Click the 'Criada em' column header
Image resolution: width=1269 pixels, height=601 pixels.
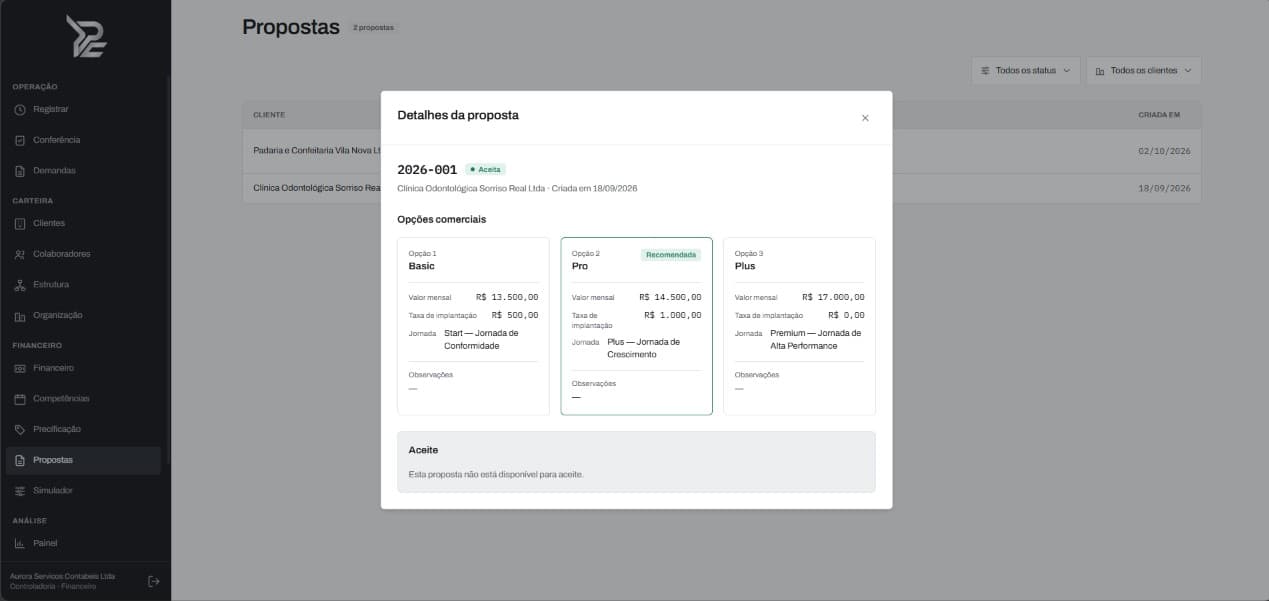coord(1159,115)
